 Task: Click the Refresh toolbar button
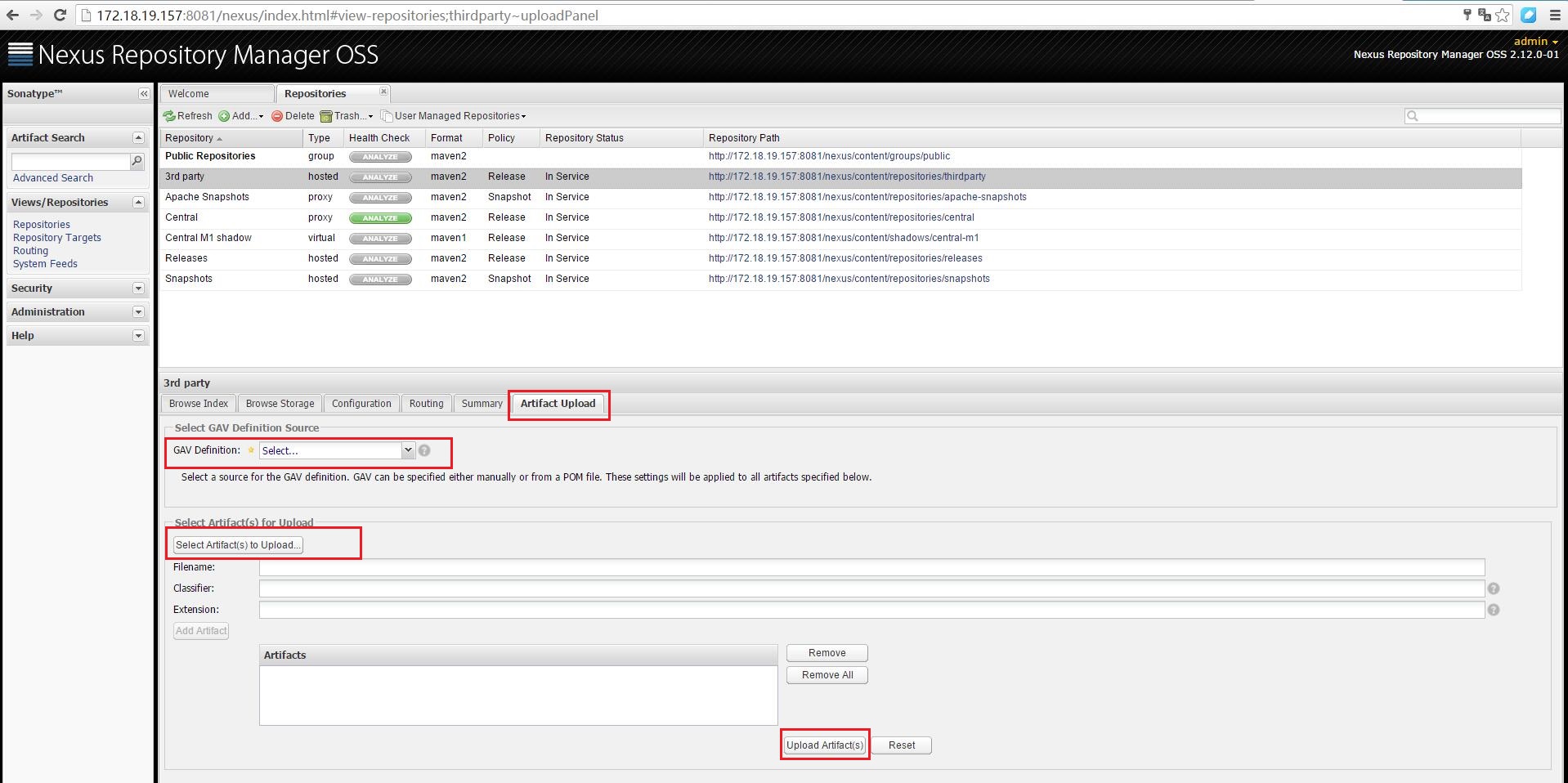pyautogui.click(x=188, y=116)
